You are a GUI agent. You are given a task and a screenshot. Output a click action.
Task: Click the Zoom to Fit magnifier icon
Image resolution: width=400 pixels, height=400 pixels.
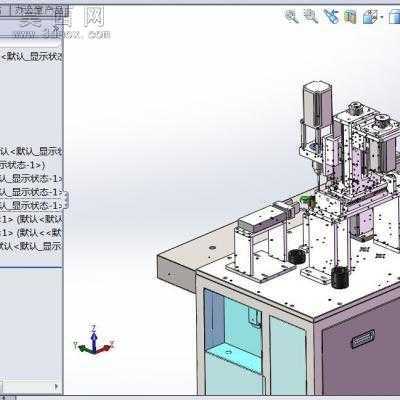pyautogui.click(x=292, y=16)
